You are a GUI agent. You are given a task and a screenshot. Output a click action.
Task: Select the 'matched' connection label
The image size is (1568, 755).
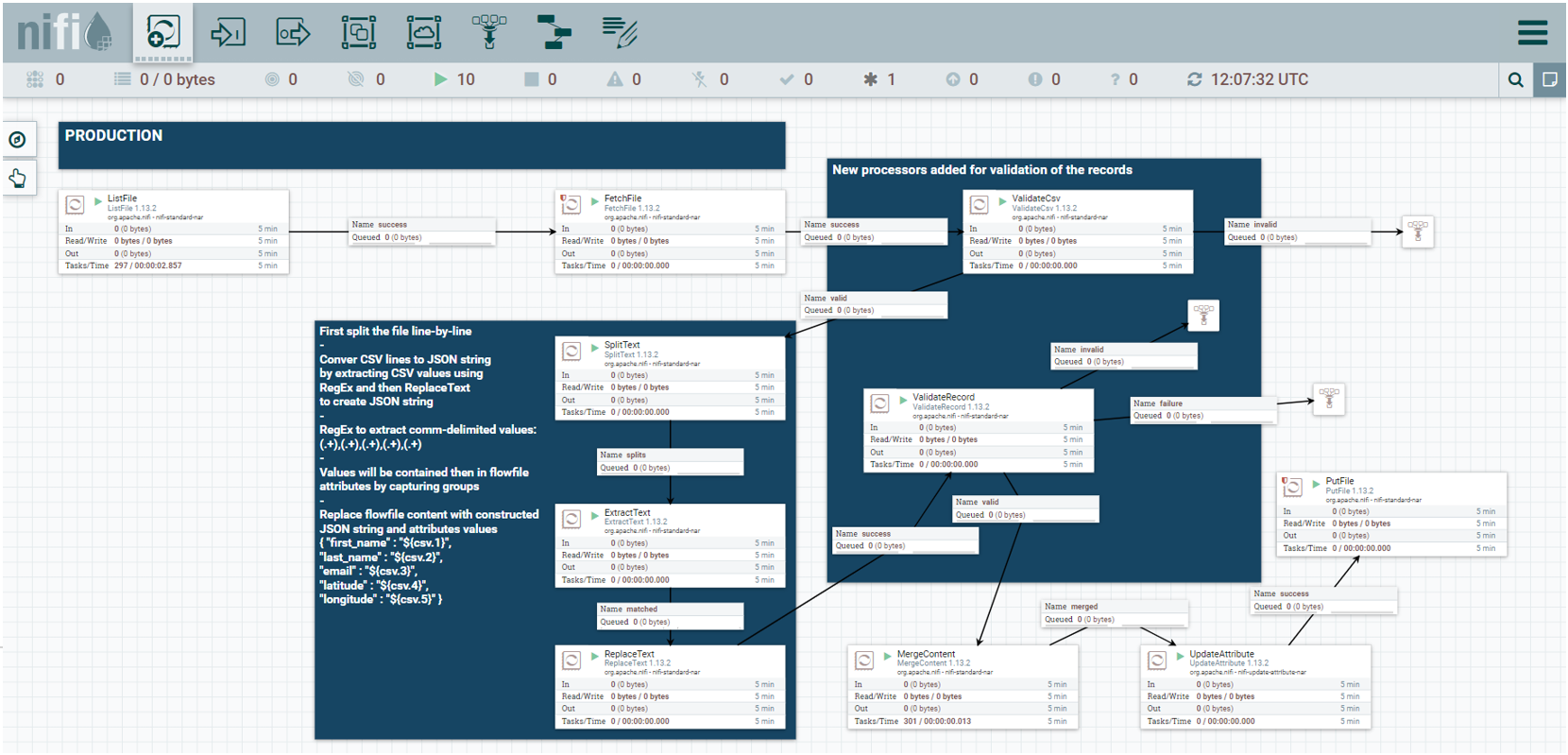(671, 615)
